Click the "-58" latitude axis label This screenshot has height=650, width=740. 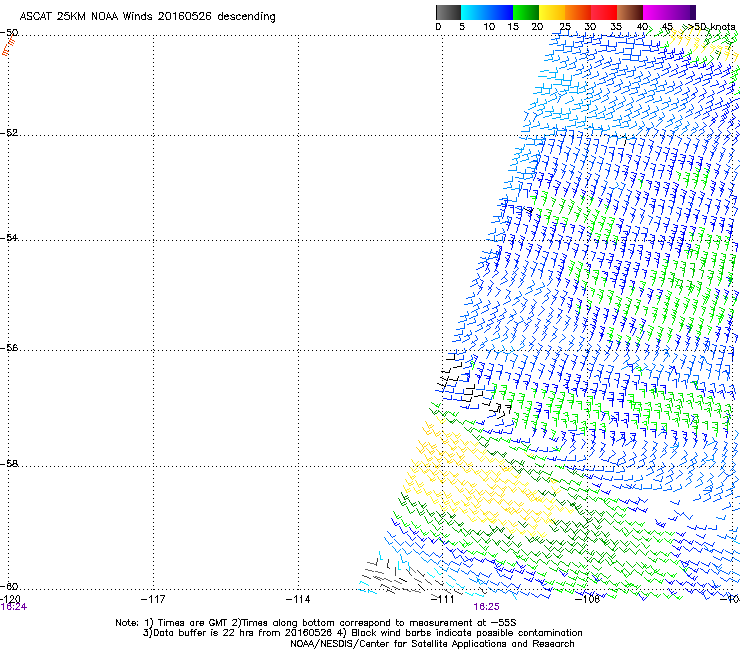point(9,464)
